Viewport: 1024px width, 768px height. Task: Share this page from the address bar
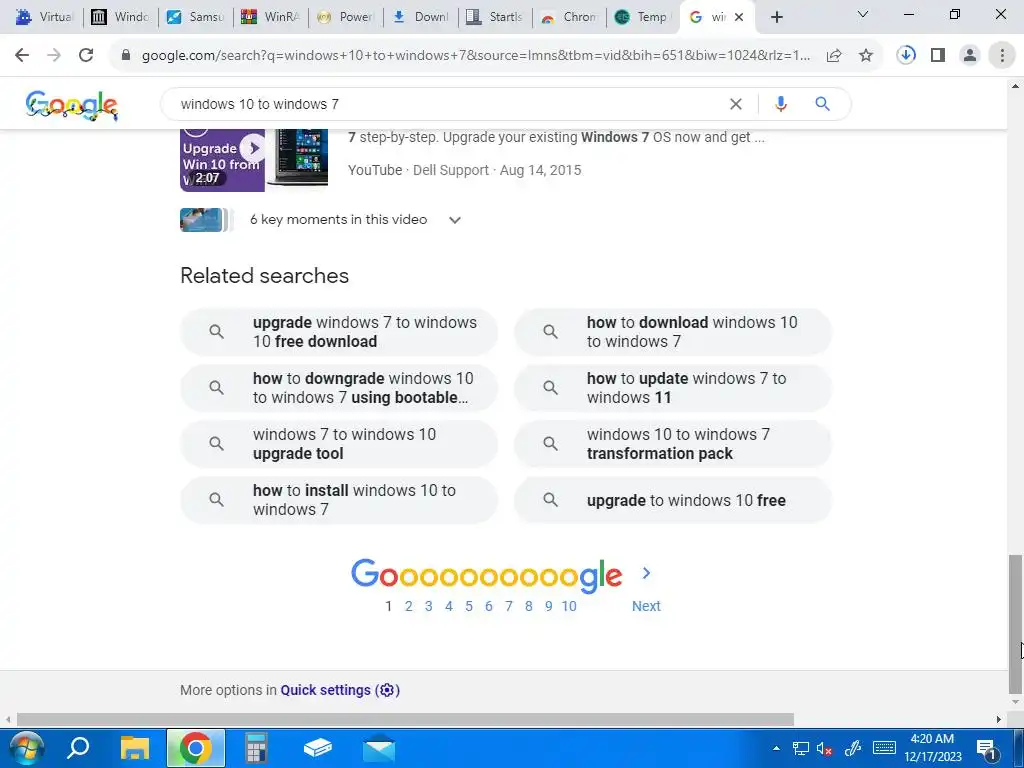(x=833, y=56)
